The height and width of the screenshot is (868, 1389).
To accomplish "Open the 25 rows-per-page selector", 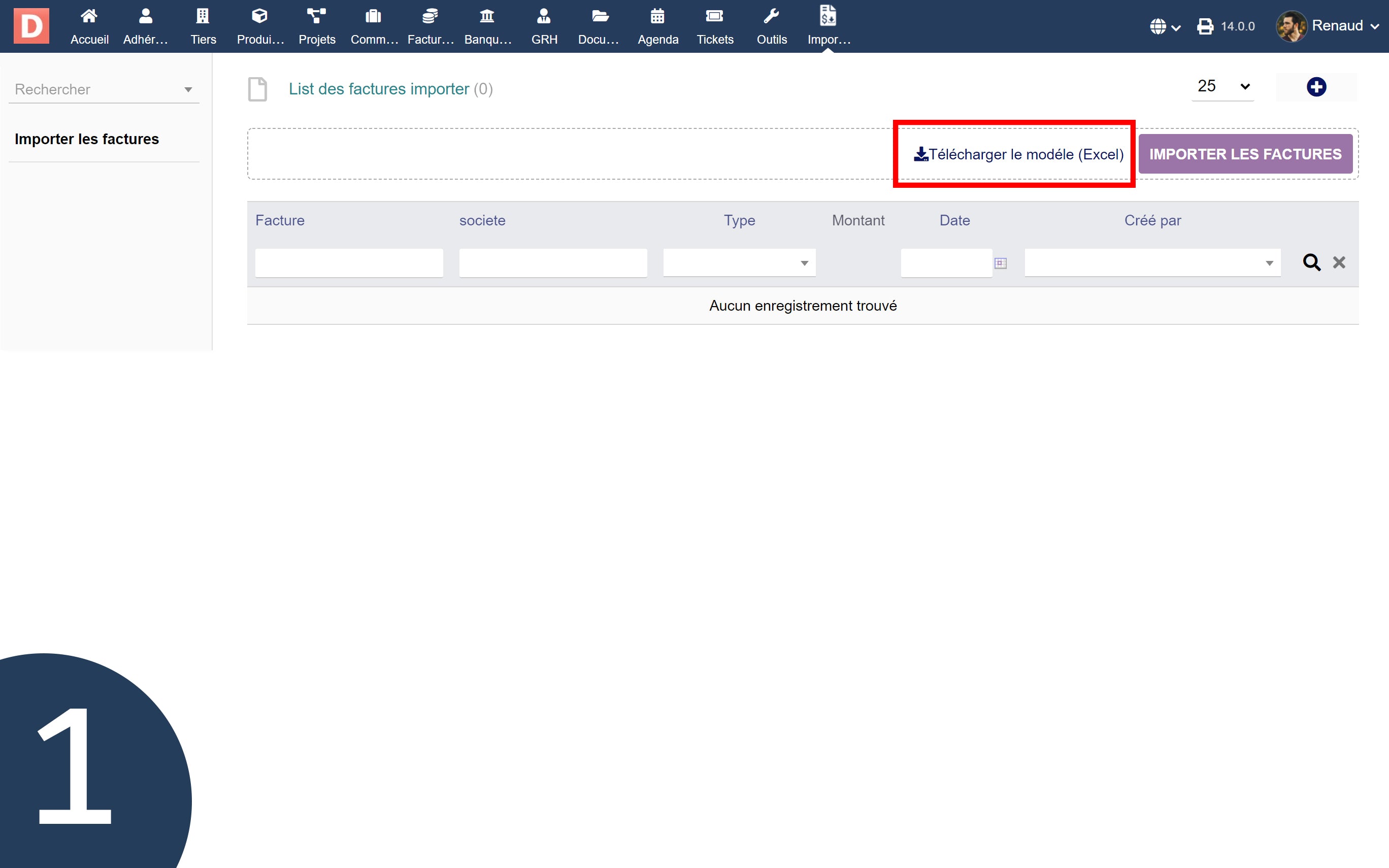I will 1222,87.
